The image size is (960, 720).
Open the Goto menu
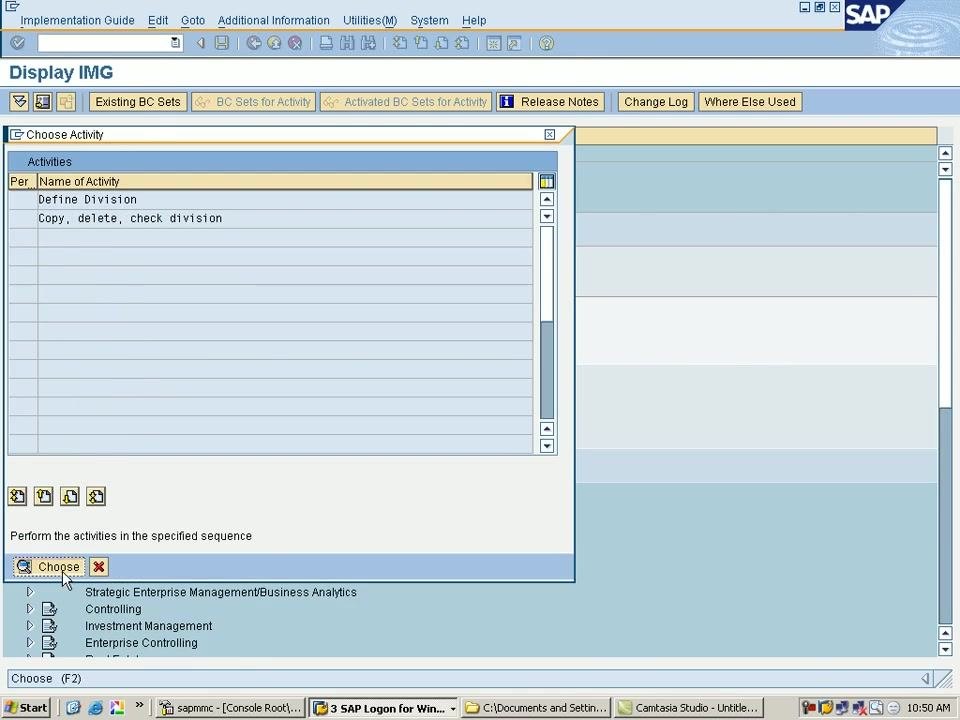pos(193,20)
